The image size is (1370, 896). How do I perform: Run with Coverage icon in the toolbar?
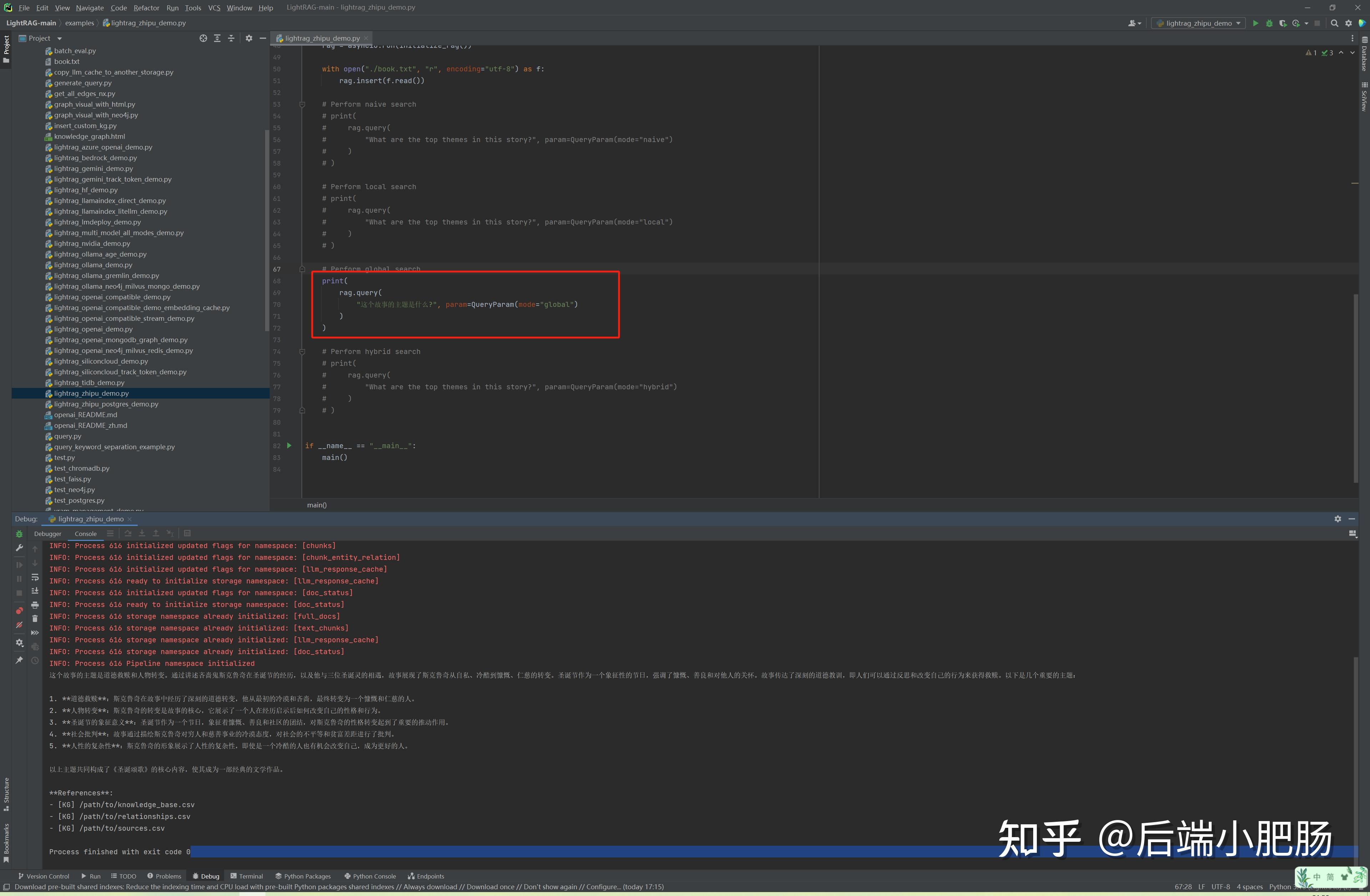[1283, 23]
